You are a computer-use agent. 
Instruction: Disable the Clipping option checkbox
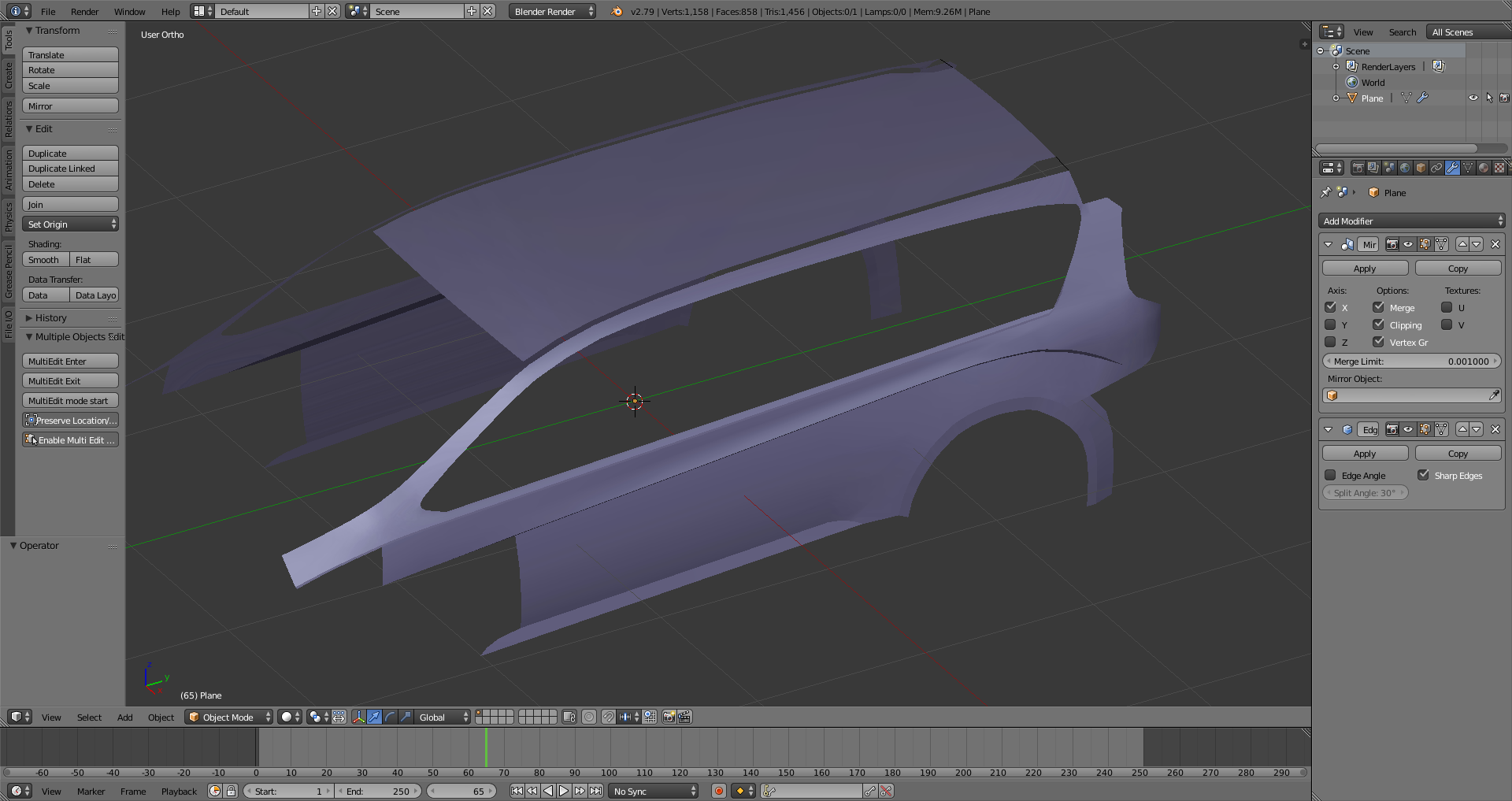pos(1378,324)
